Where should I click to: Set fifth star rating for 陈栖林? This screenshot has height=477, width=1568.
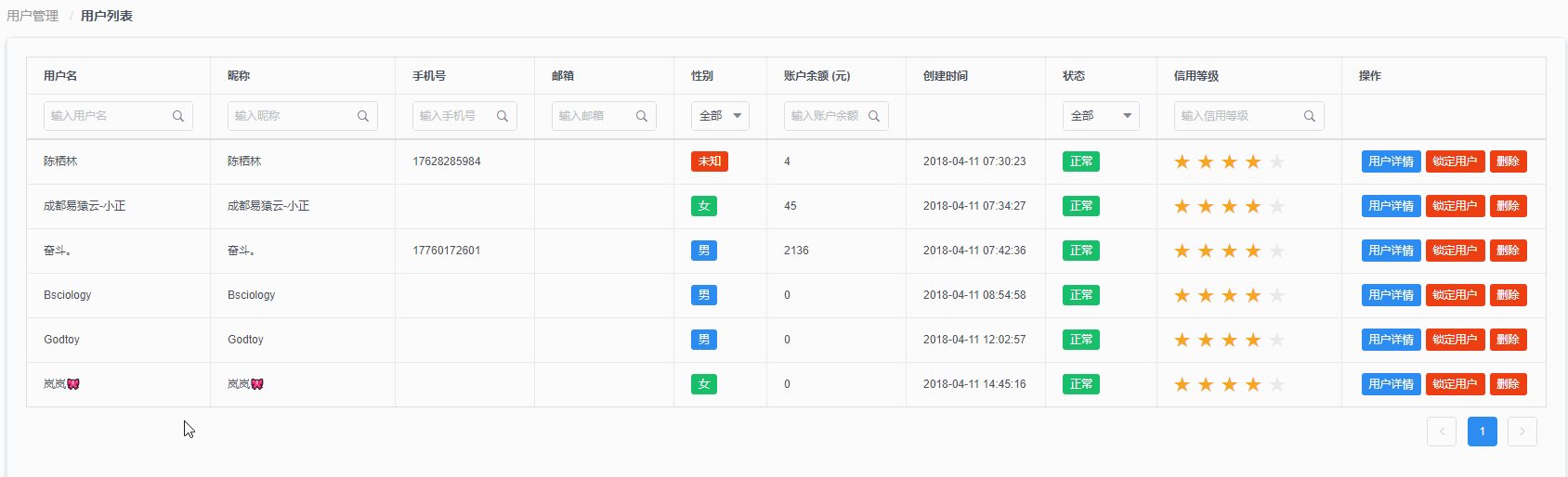(1277, 161)
